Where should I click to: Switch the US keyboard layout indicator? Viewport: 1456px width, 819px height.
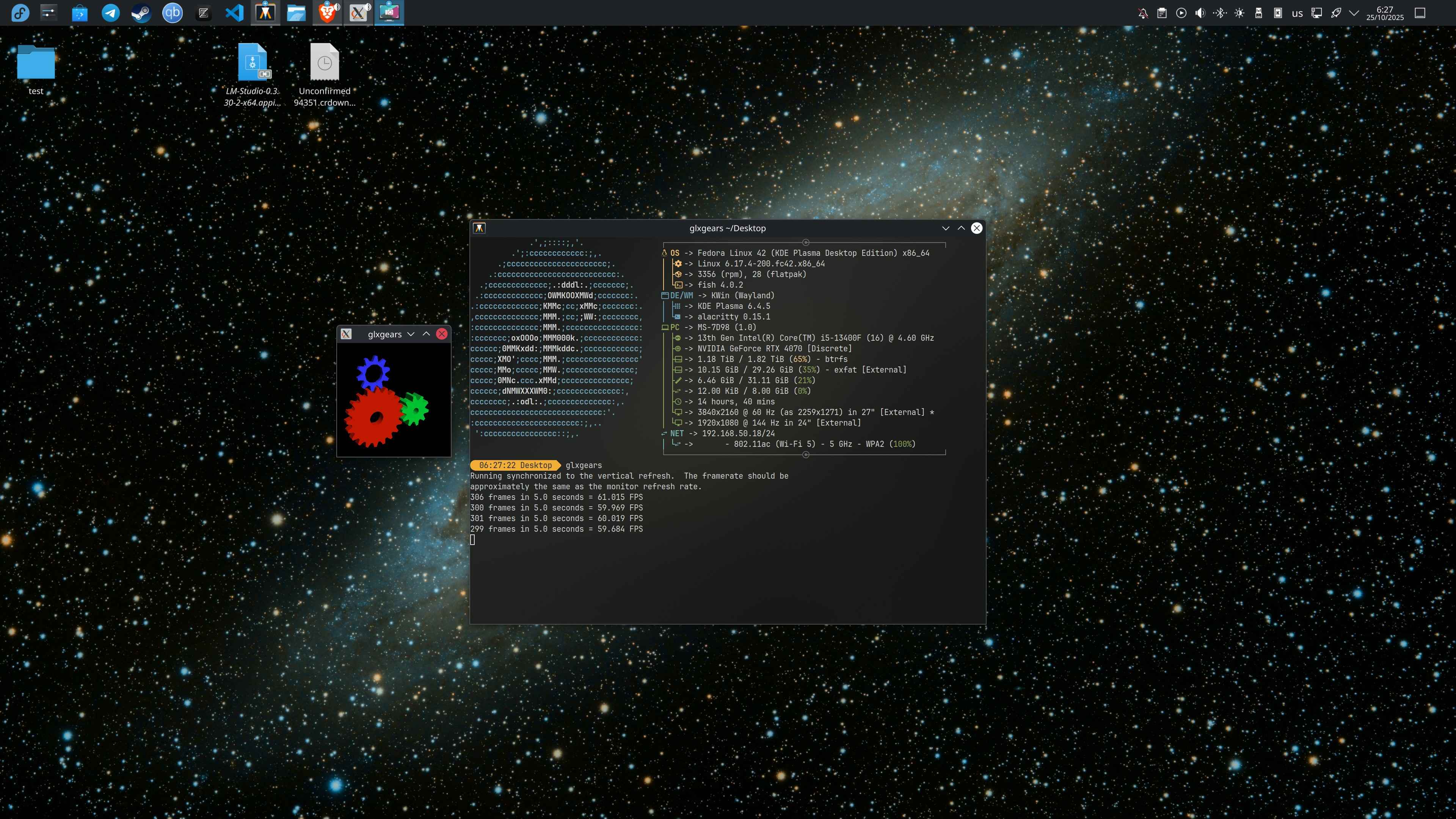pos(1297,13)
